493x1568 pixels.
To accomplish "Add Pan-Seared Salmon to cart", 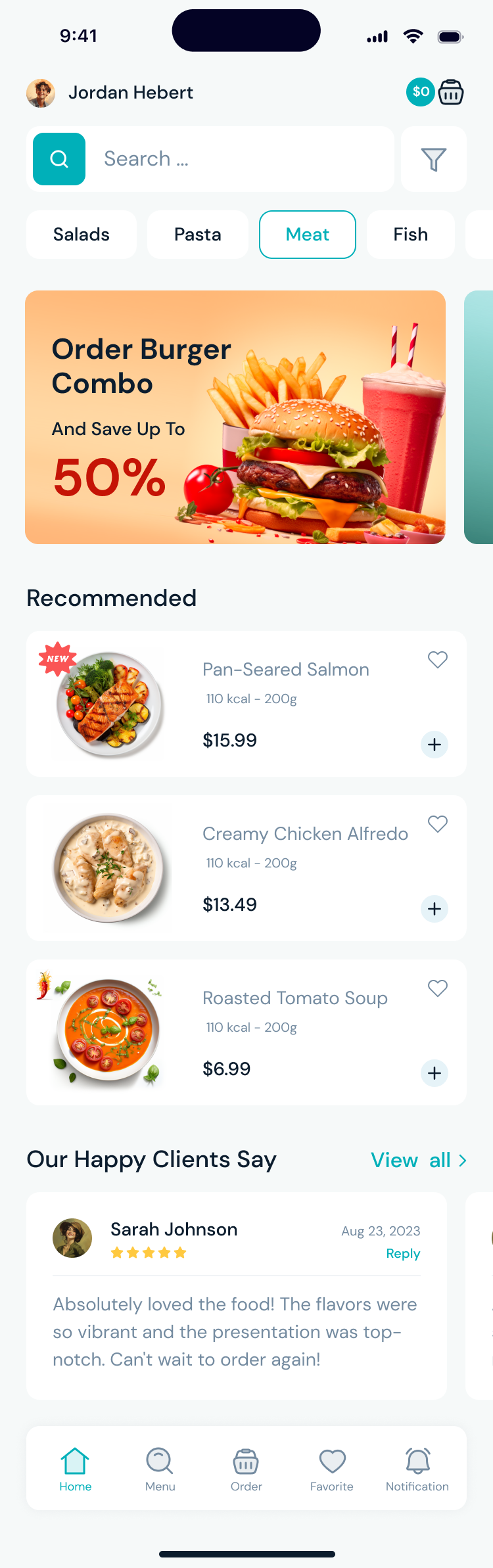I will (434, 745).
